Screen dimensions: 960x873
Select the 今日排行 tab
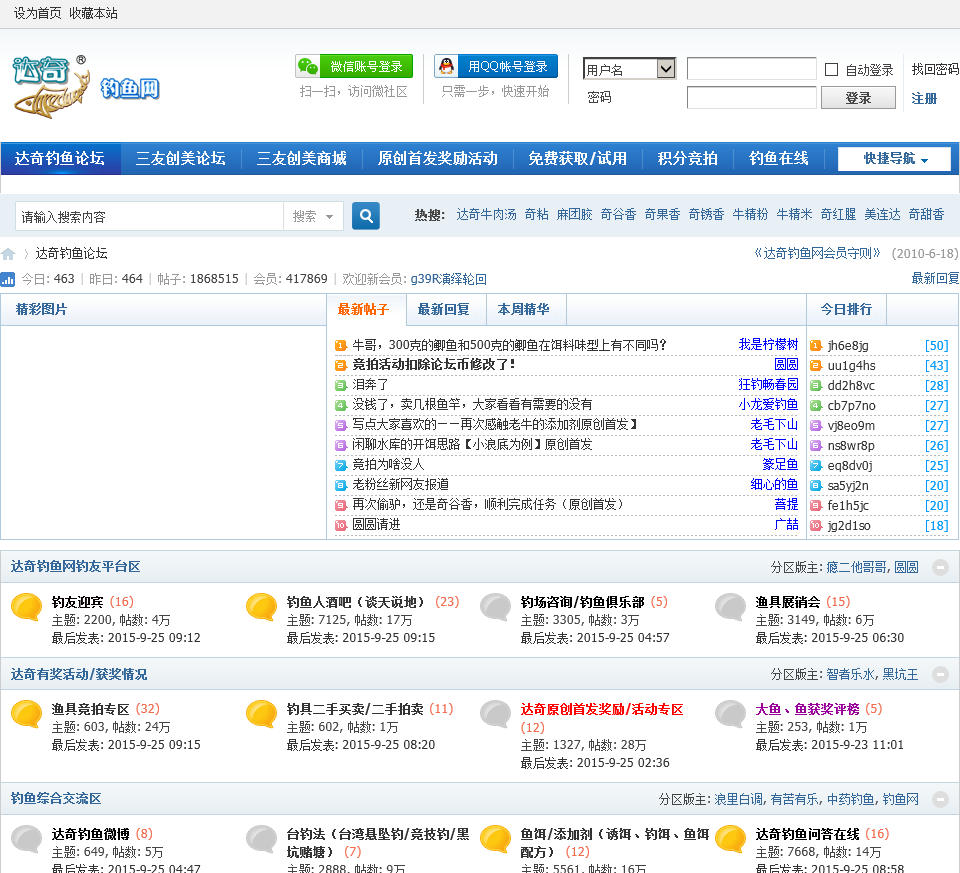[846, 310]
